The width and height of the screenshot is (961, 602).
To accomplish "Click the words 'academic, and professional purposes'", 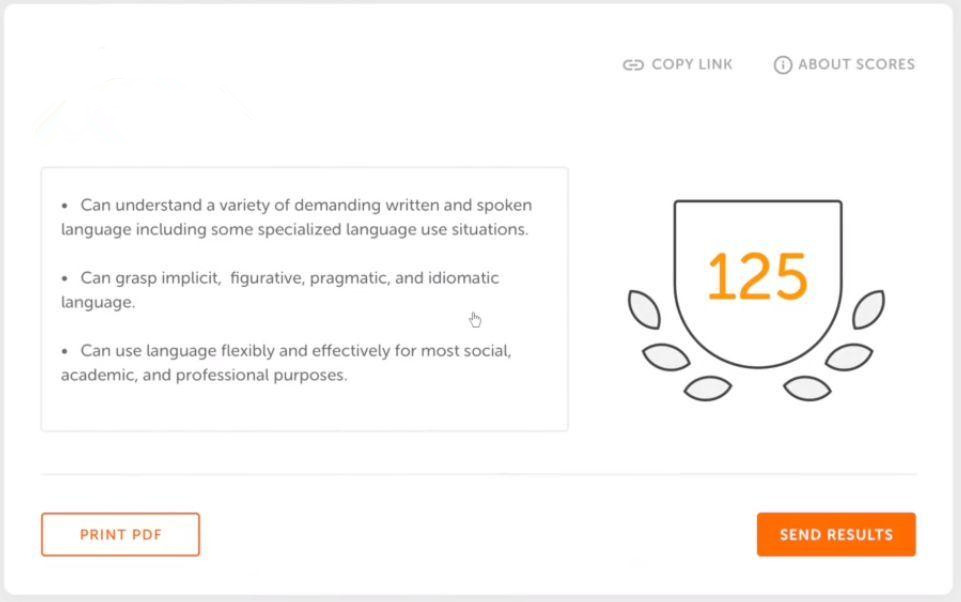I will pyautogui.click(x=204, y=375).
